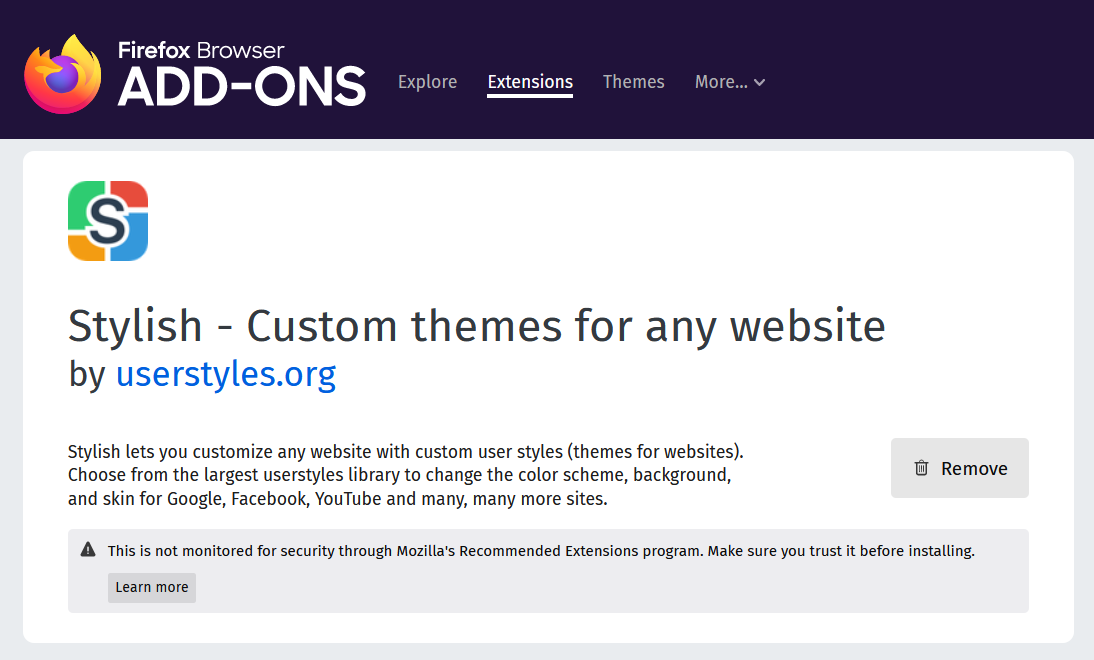Viewport: 1094px width, 660px height.
Task: Click the Learn more button
Action: (151, 587)
